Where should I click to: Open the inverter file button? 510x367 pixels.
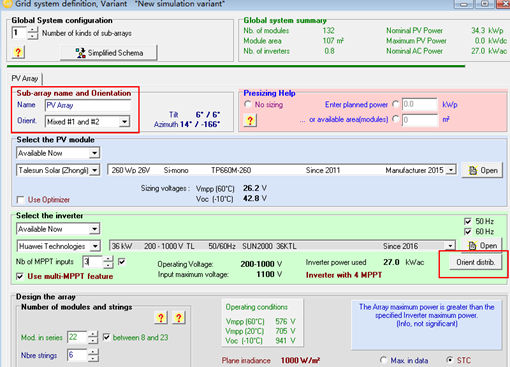482,246
